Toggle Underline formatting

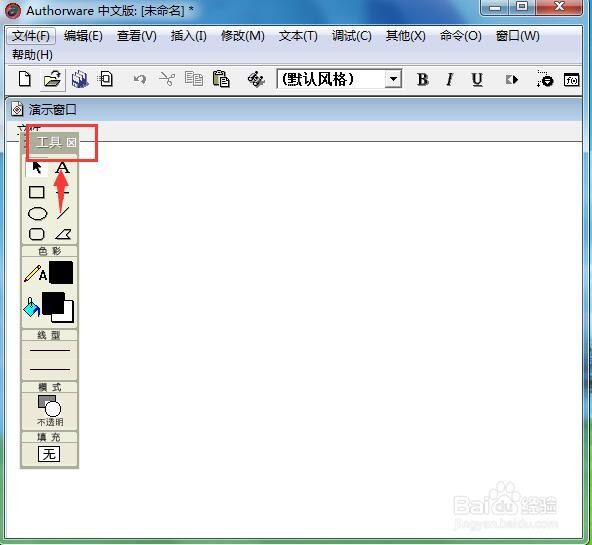(477, 80)
